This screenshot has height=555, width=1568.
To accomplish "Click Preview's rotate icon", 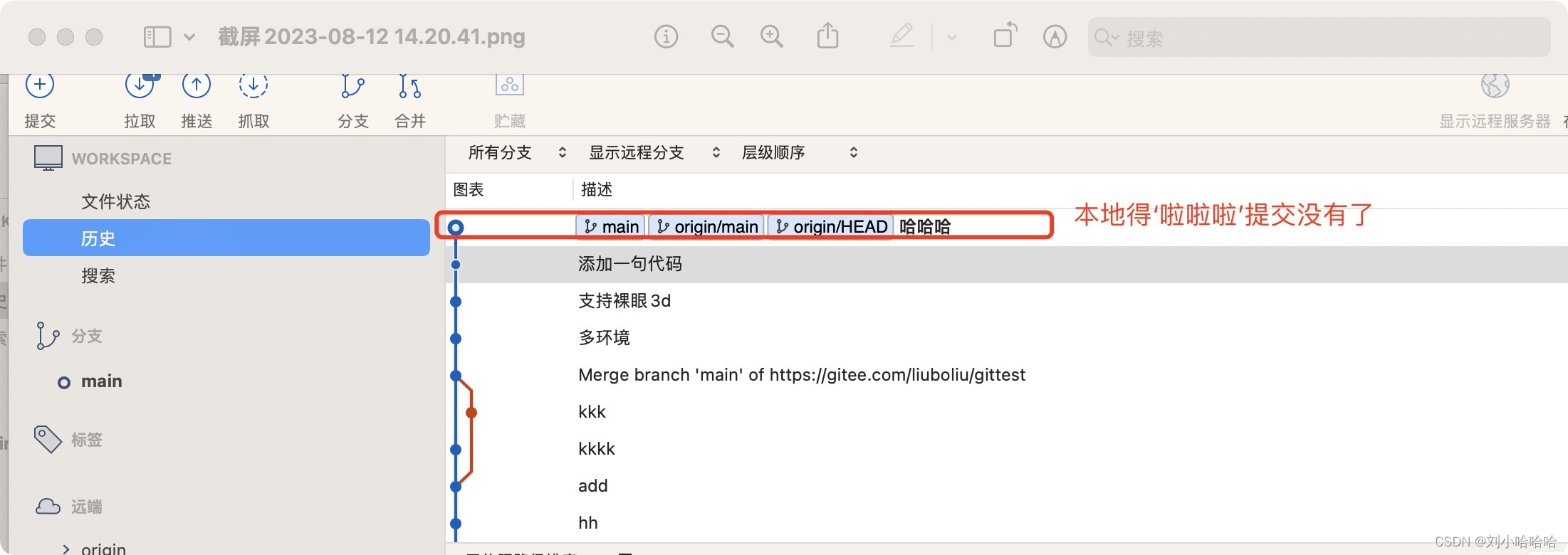I will coord(1005,35).
